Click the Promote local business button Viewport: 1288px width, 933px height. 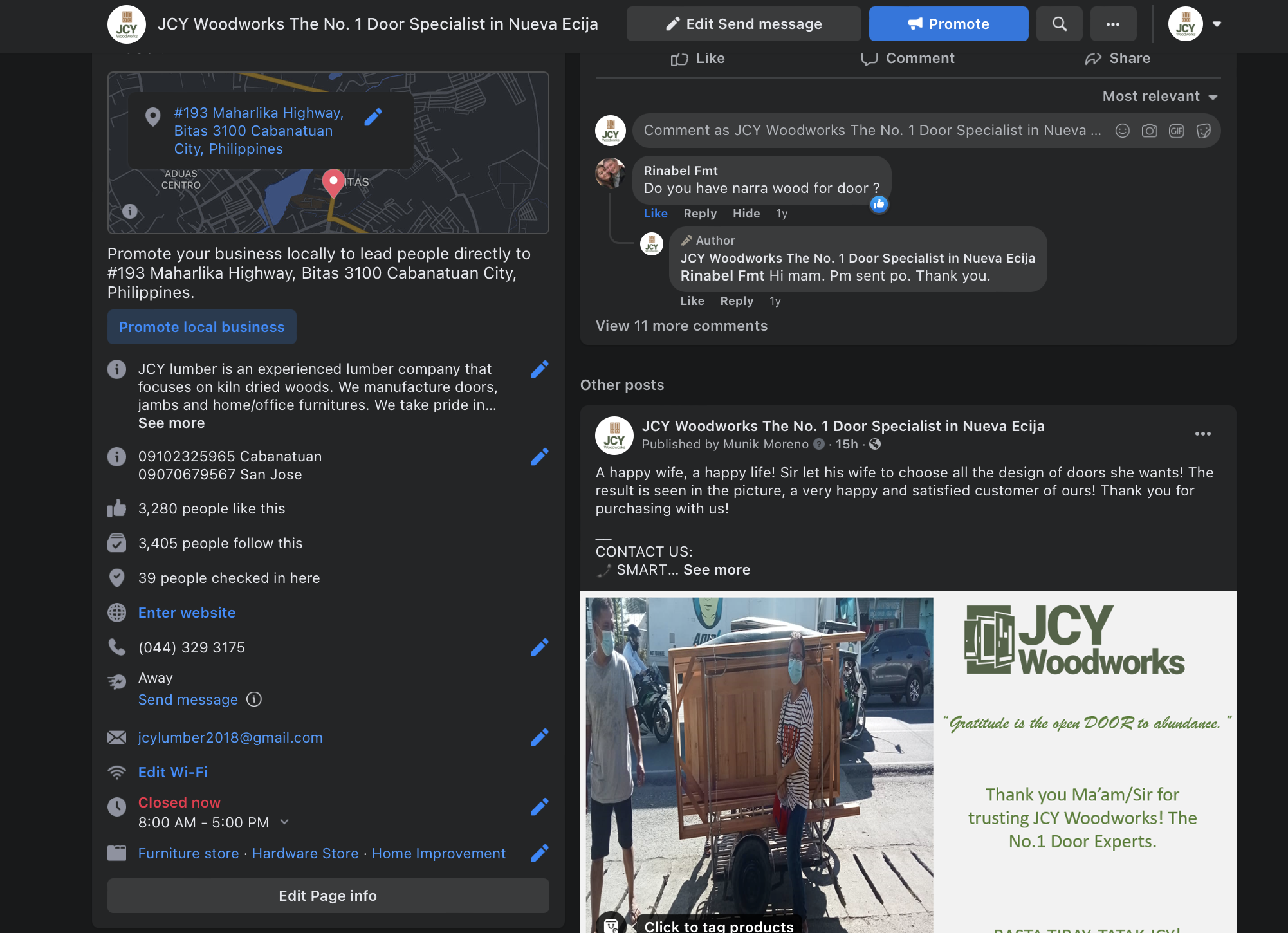(201, 327)
